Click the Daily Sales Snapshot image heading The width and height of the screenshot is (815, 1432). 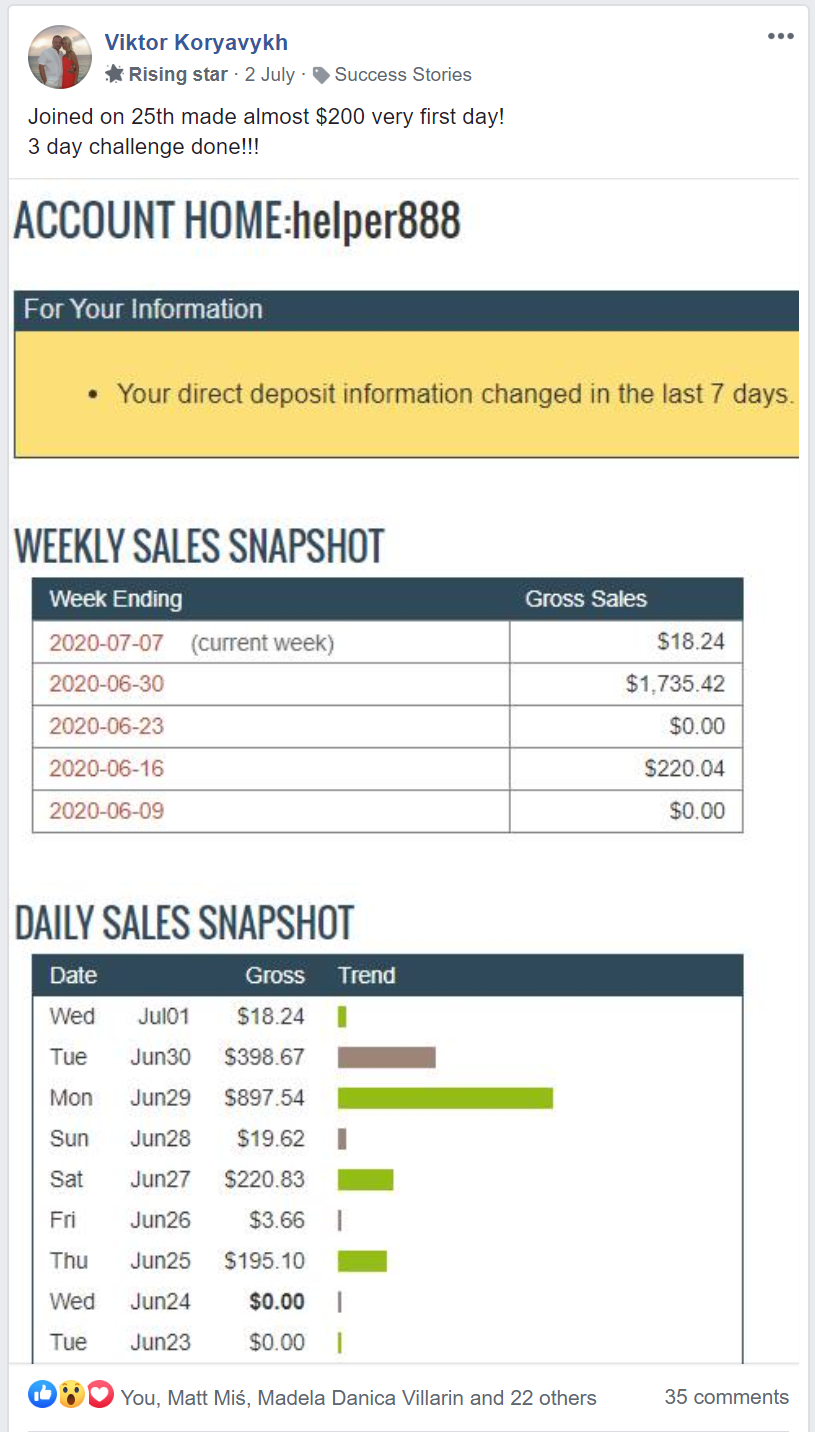pos(184,923)
